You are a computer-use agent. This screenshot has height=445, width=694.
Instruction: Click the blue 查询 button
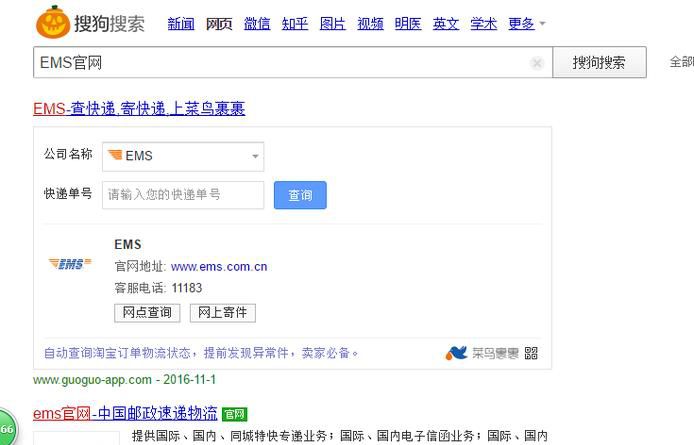pos(300,195)
